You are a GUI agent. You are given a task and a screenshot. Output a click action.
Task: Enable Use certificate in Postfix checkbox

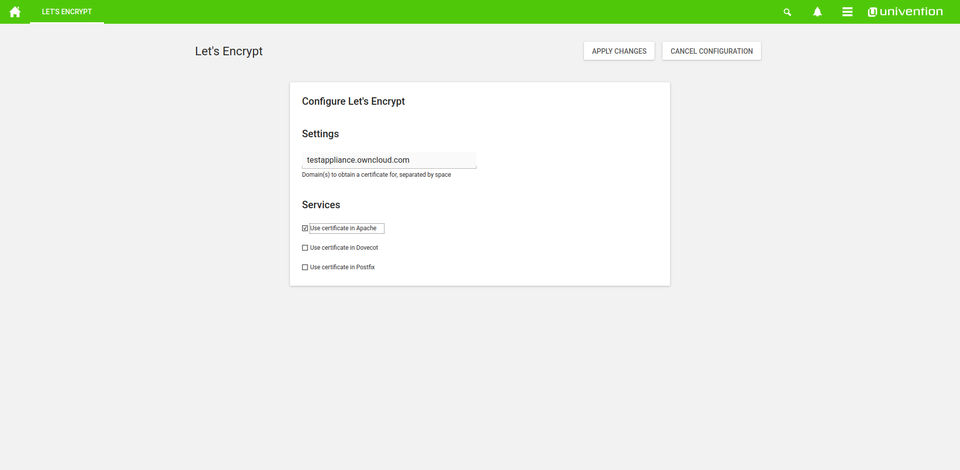(x=305, y=267)
